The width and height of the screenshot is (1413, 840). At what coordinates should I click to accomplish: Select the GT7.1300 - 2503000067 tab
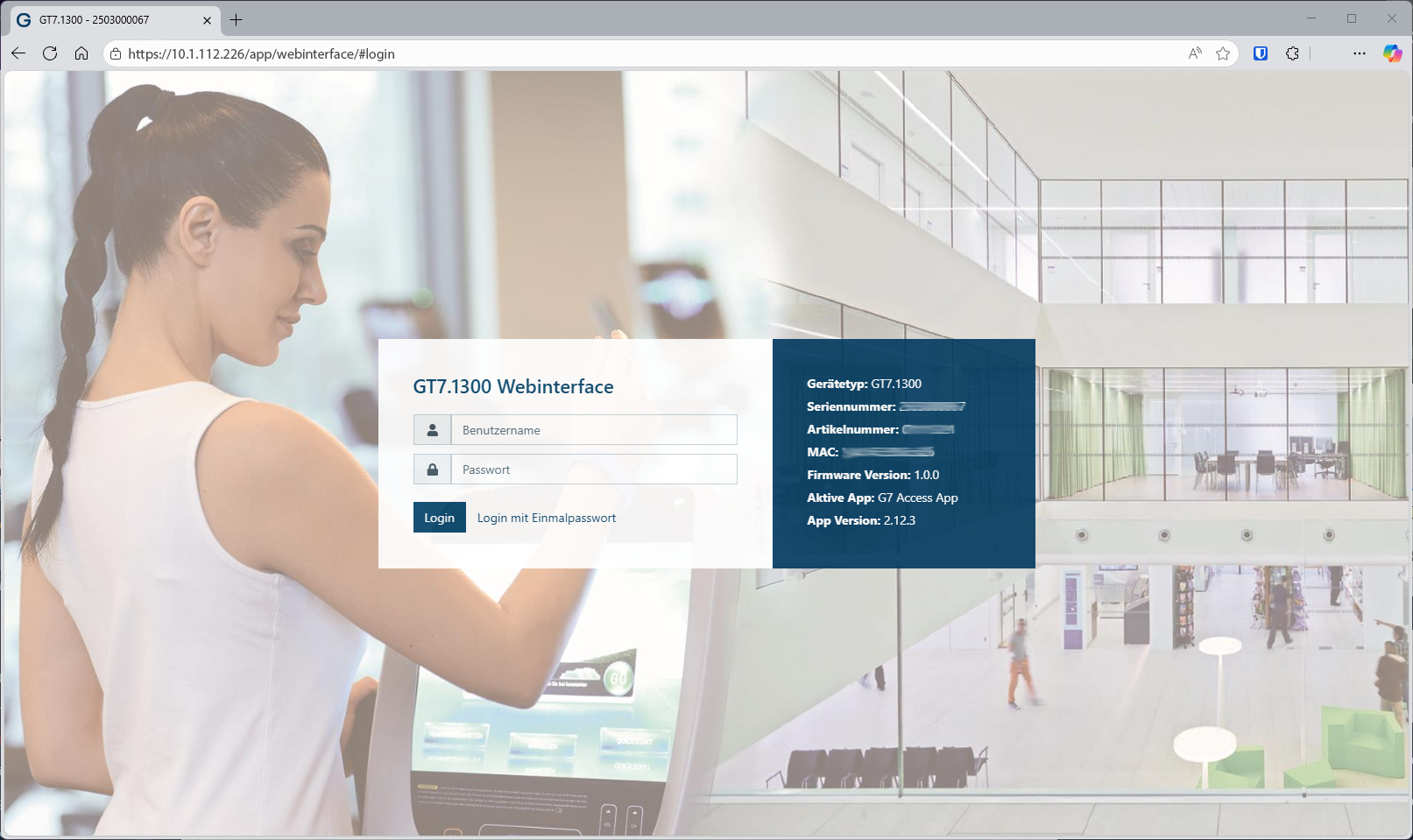point(114,19)
